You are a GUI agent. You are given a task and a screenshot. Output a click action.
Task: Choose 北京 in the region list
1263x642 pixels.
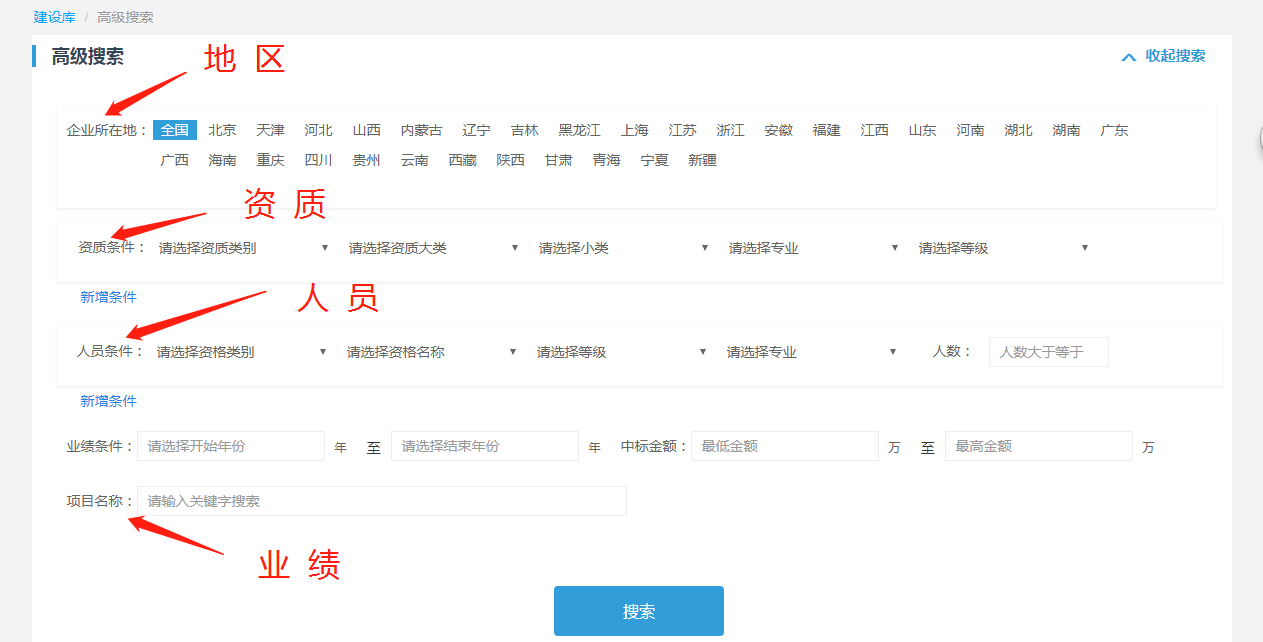pos(223,130)
